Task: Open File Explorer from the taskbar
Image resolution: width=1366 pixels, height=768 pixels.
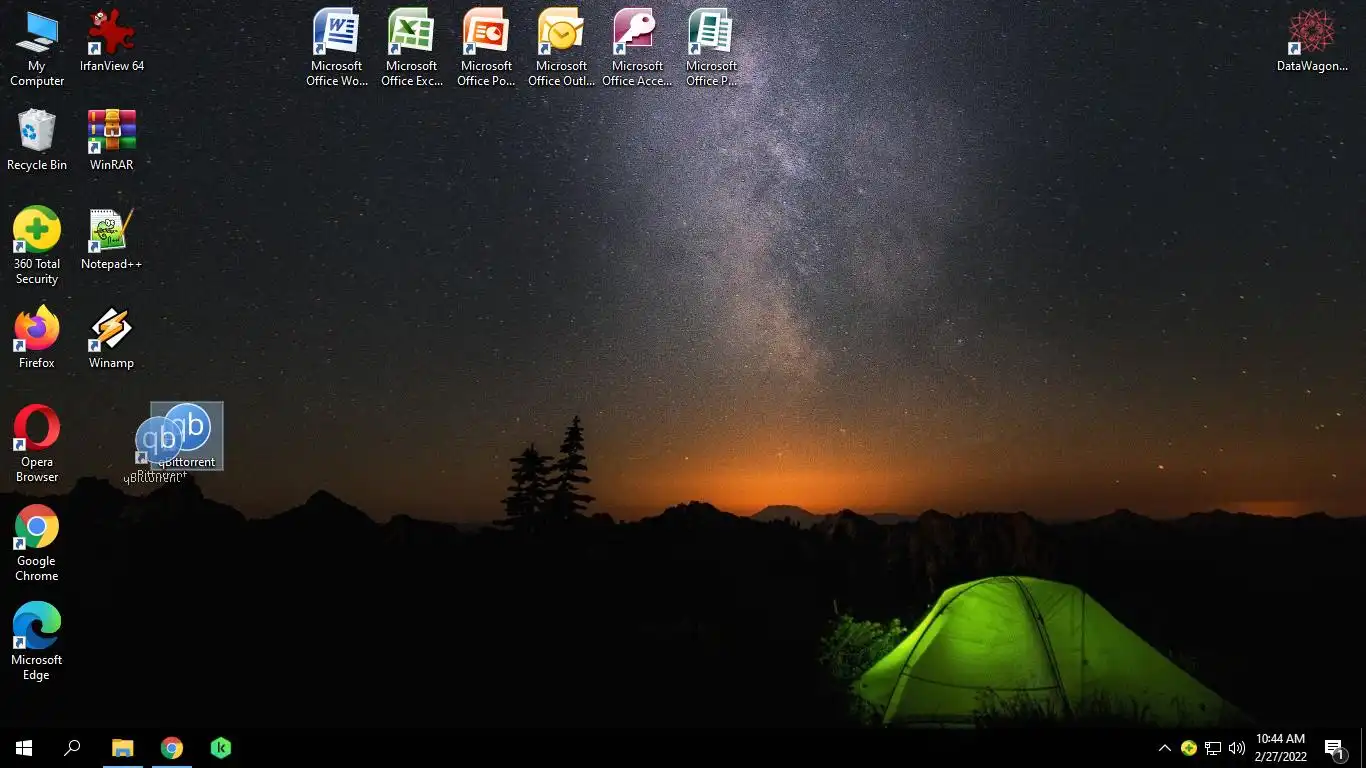Action: 123,748
